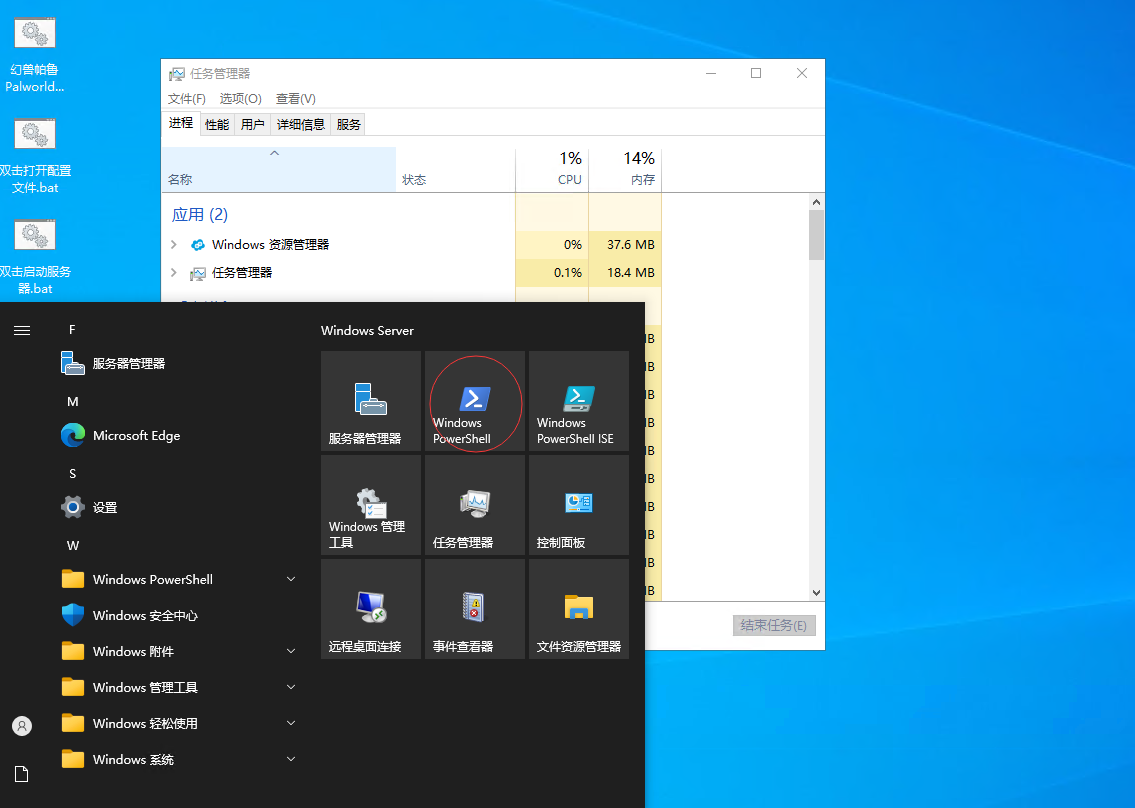Image resolution: width=1135 pixels, height=808 pixels.
Task: Click the 37.6 MB memory value
Action: click(x=630, y=245)
